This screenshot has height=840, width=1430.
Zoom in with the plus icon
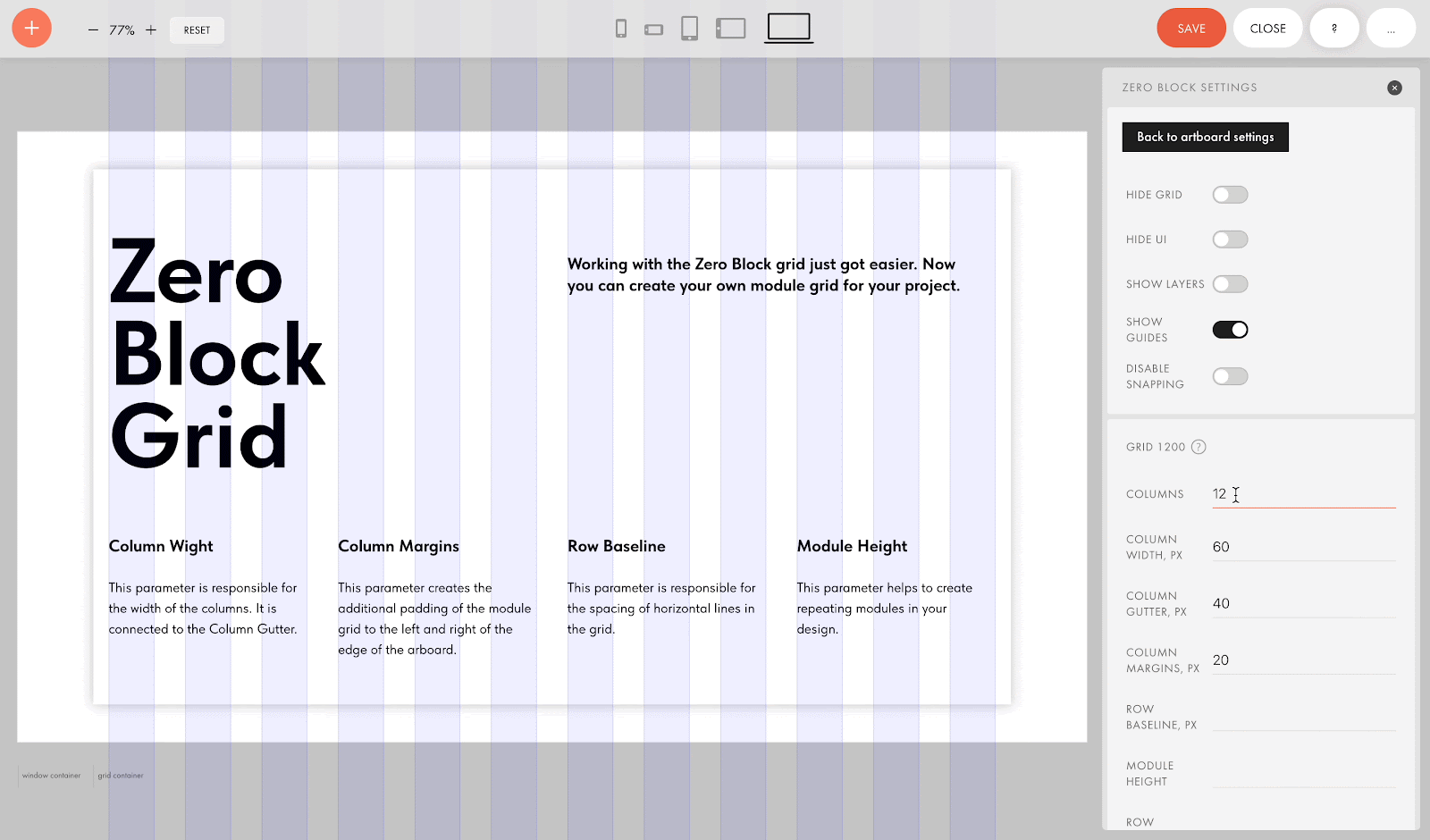(x=151, y=30)
